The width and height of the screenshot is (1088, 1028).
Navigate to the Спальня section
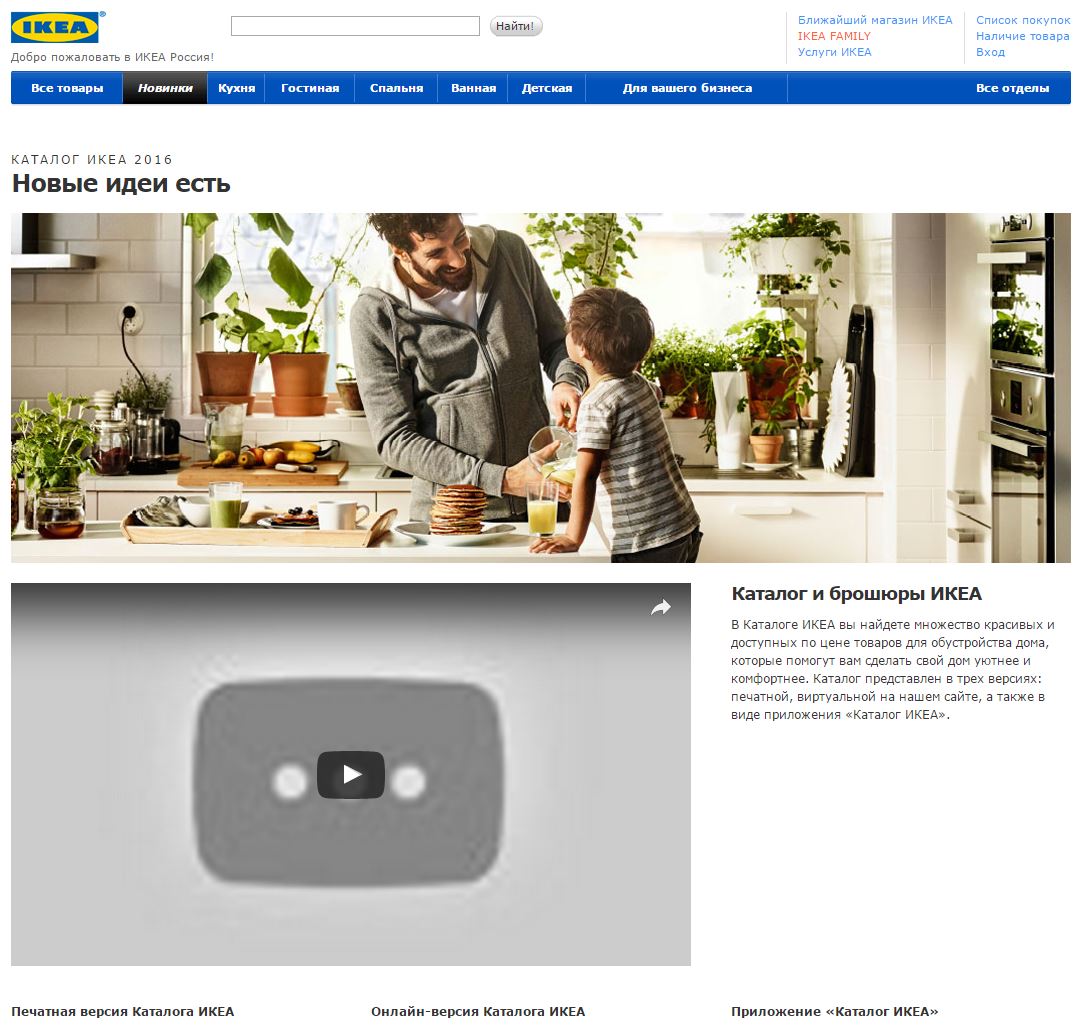tap(396, 88)
